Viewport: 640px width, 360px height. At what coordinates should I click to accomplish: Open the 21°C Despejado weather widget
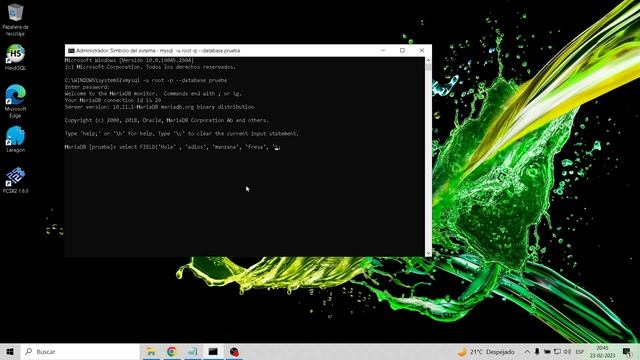(486, 351)
